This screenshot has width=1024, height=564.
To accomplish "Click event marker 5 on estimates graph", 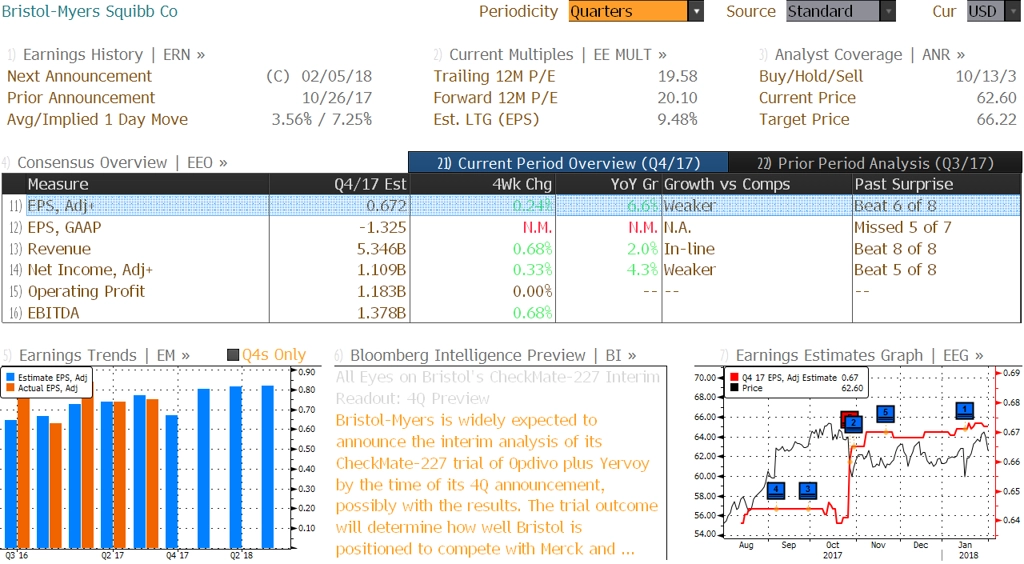I will tap(885, 413).
